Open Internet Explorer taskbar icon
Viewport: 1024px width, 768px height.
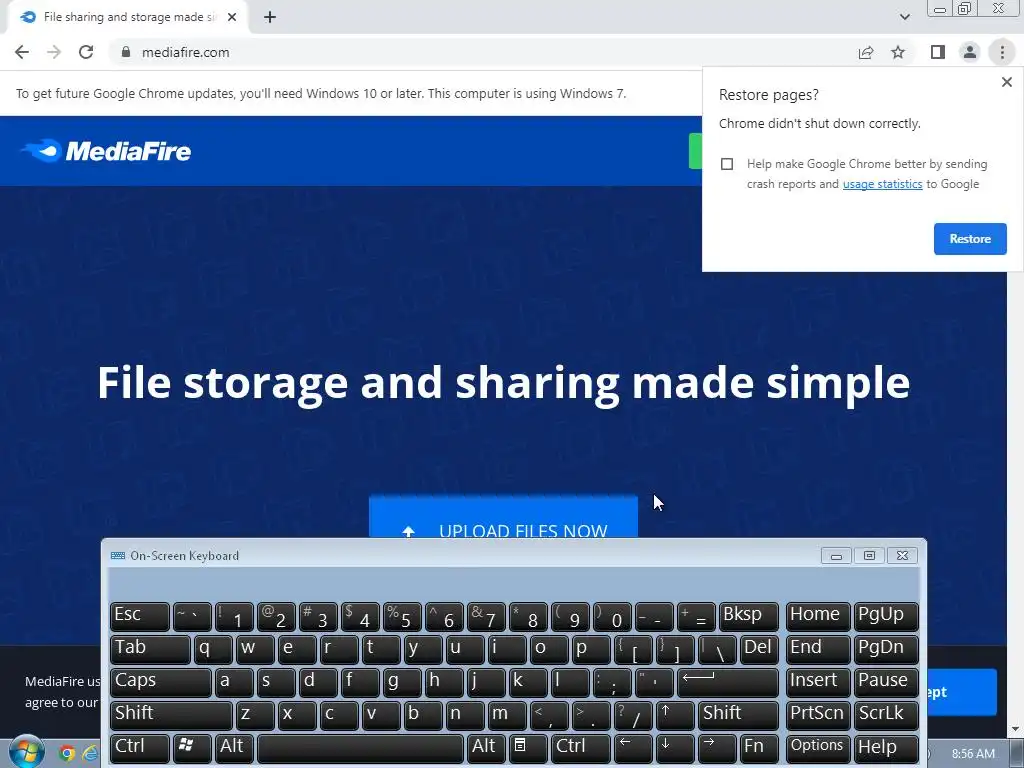90,753
